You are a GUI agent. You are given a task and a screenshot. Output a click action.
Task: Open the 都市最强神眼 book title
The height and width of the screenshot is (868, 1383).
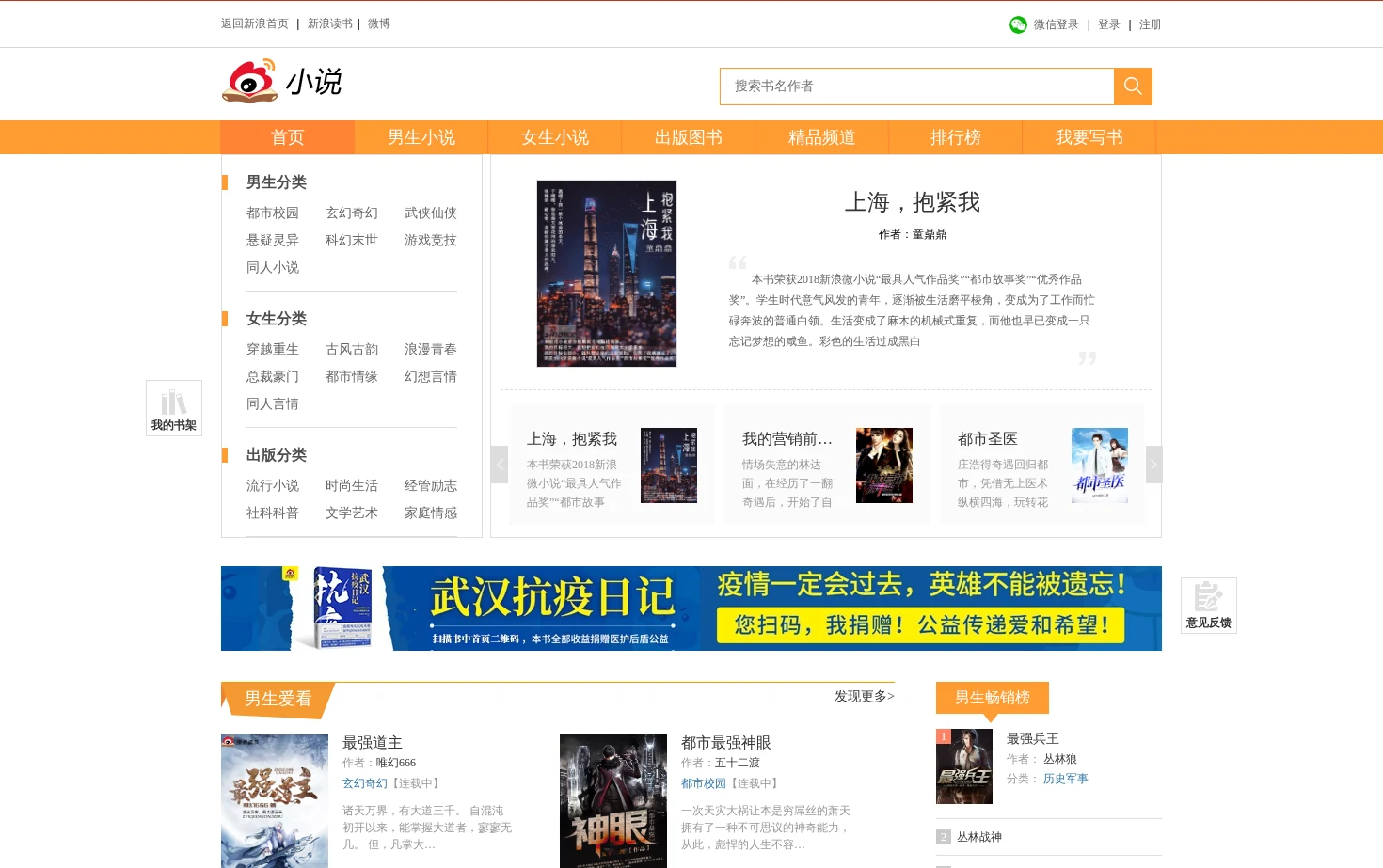[x=726, y=743]
